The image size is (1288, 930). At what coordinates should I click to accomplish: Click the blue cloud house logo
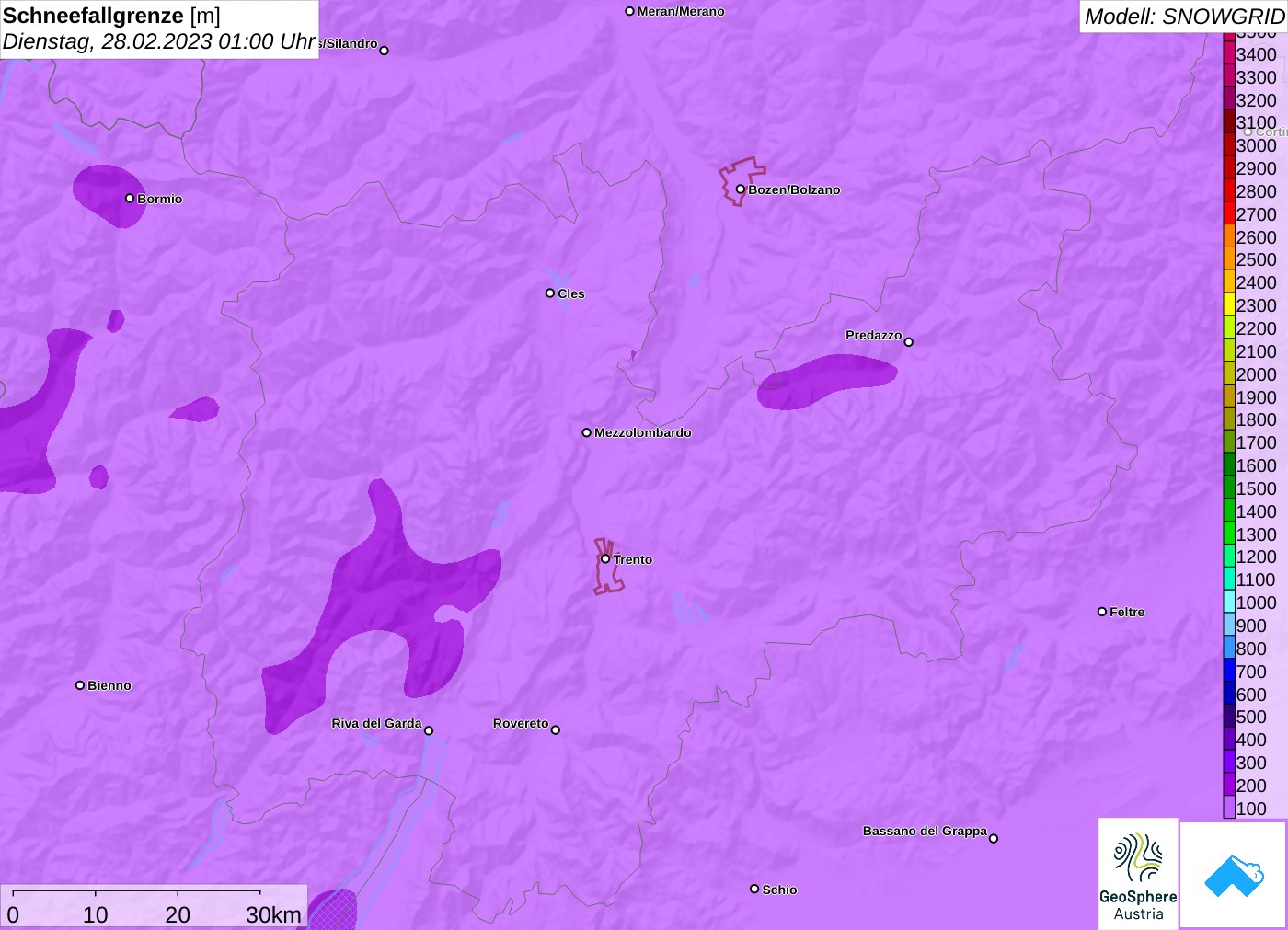pyautogui.click(x=1234, y=875)
